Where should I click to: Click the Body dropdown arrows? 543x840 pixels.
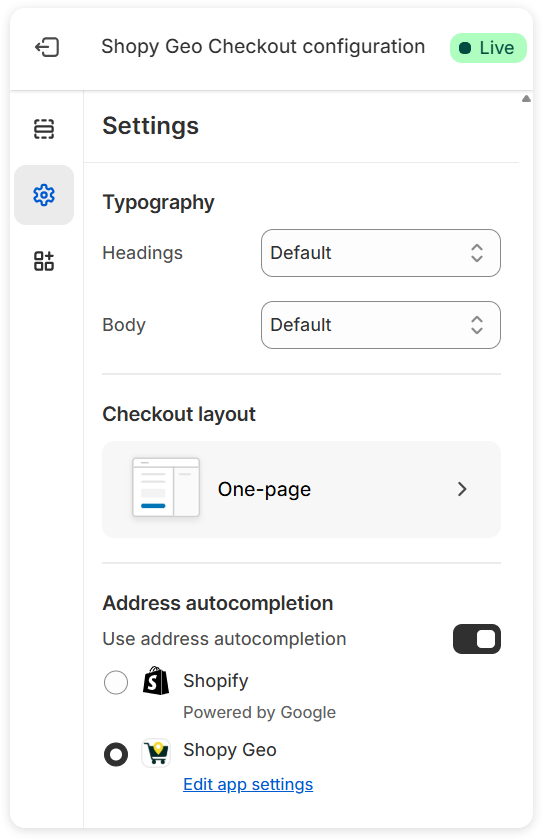[477, 325]
